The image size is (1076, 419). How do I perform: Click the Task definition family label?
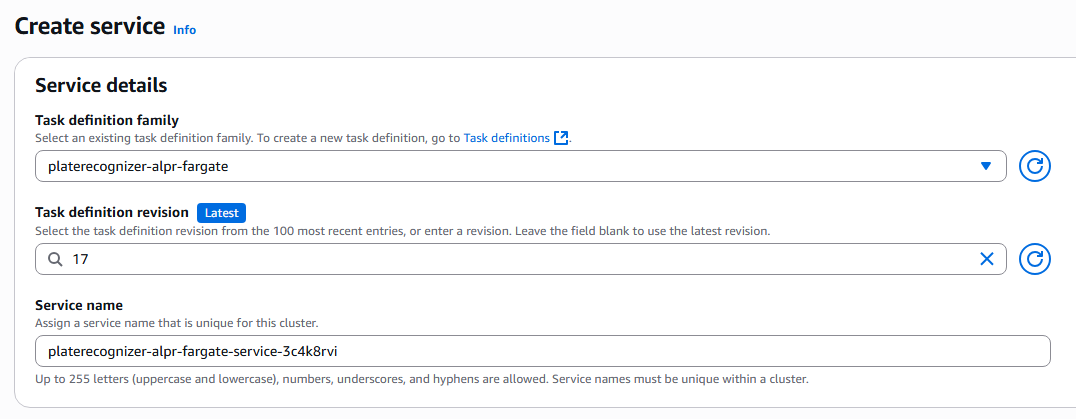(x=107, y=120)
